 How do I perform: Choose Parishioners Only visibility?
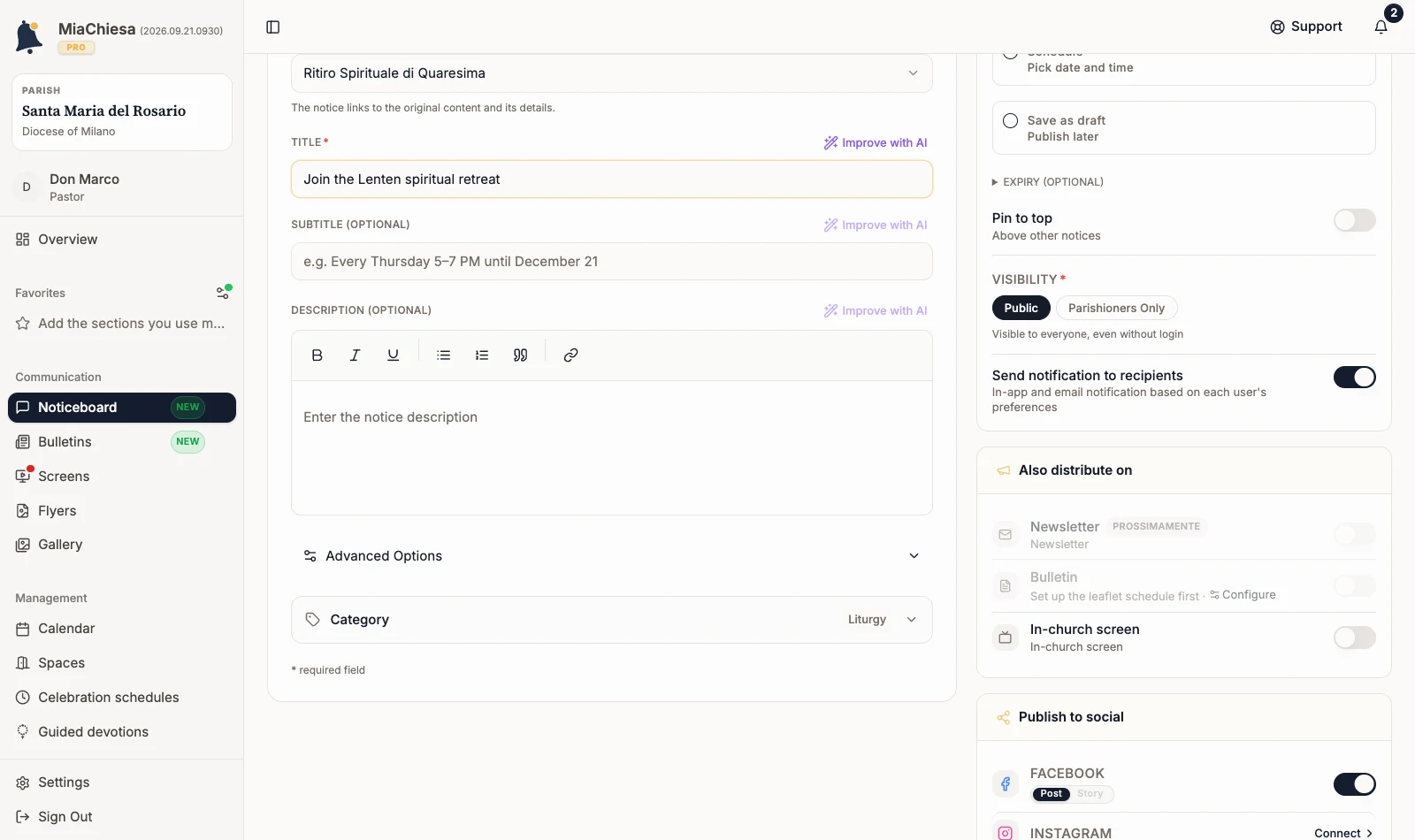[x=1116, y=308]
